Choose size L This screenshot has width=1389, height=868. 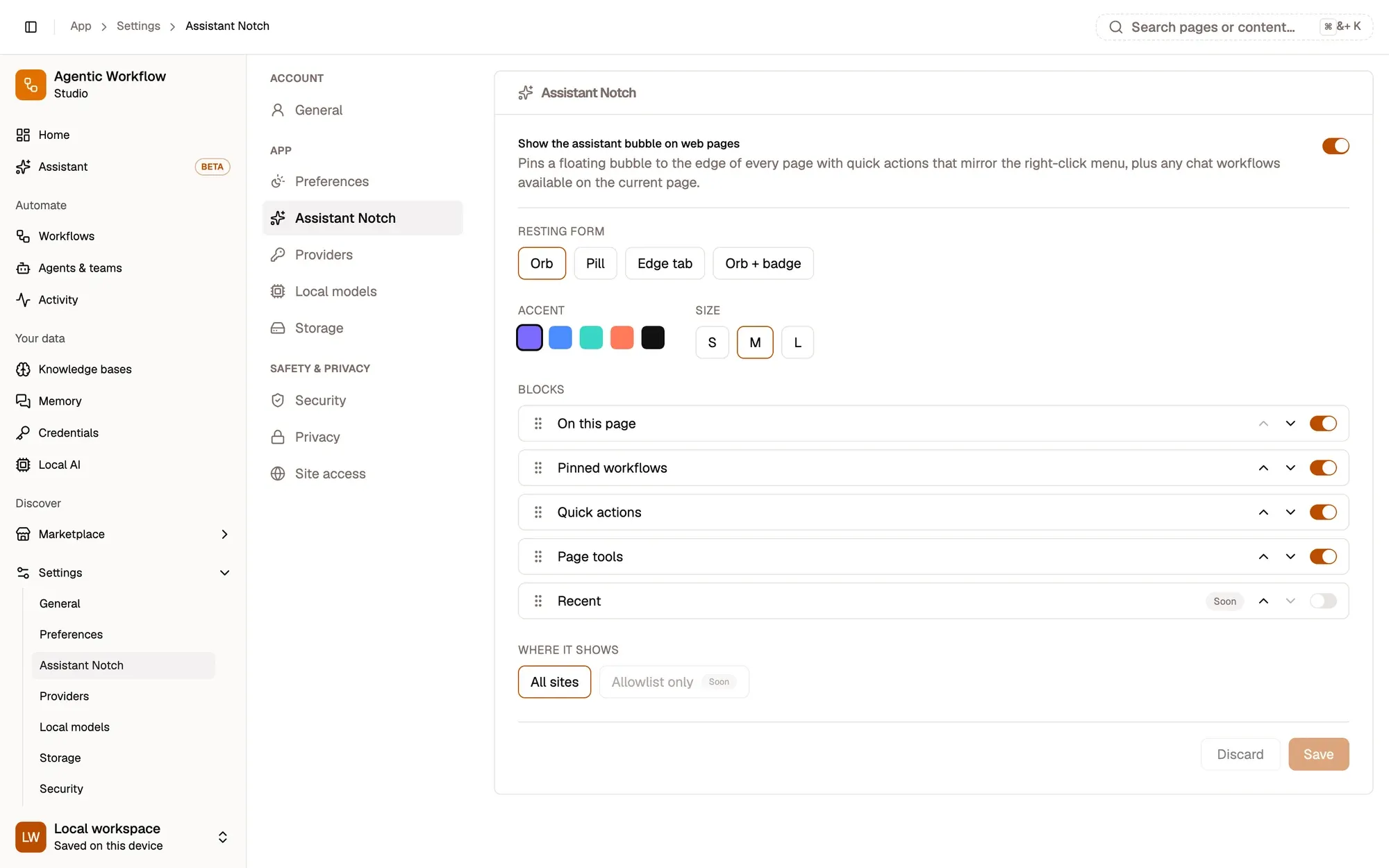point(797,342)
